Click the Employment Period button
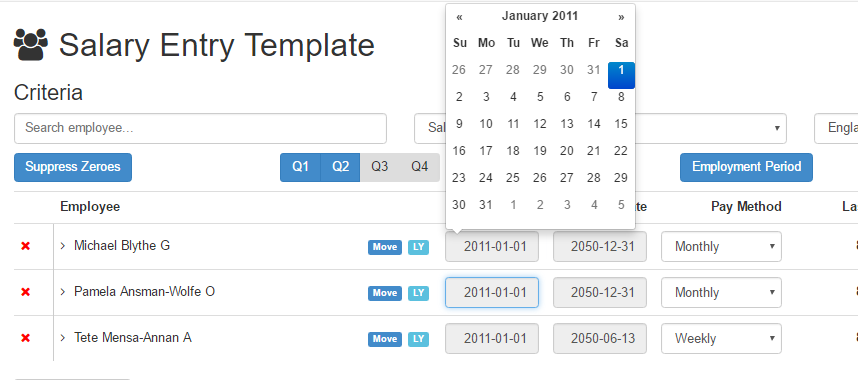This screenshot has width=858, height=380. click(746, 167)
